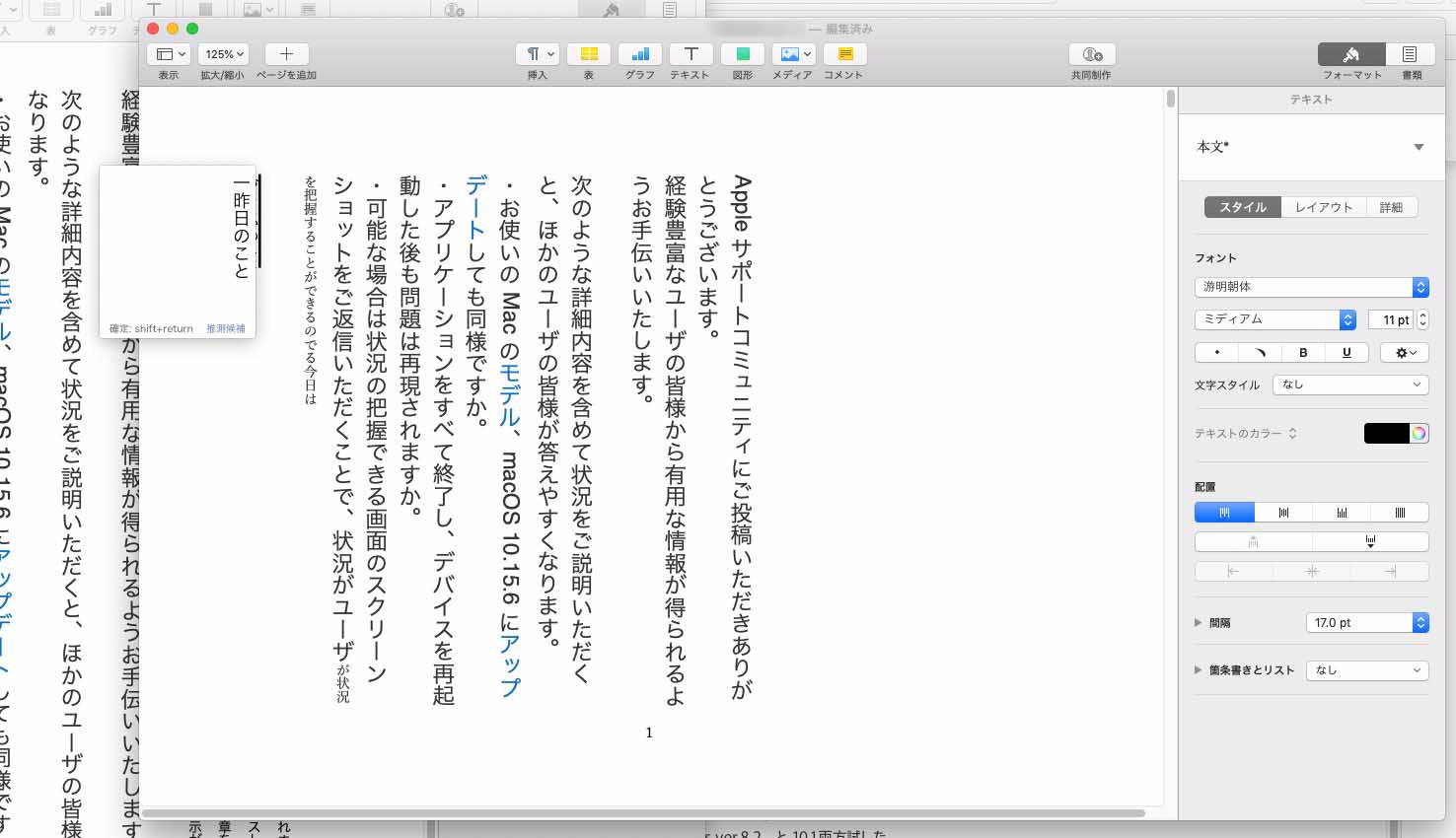1456x838 pixels.
Task: Click the 11 pt font size field
Action: 1392,319
